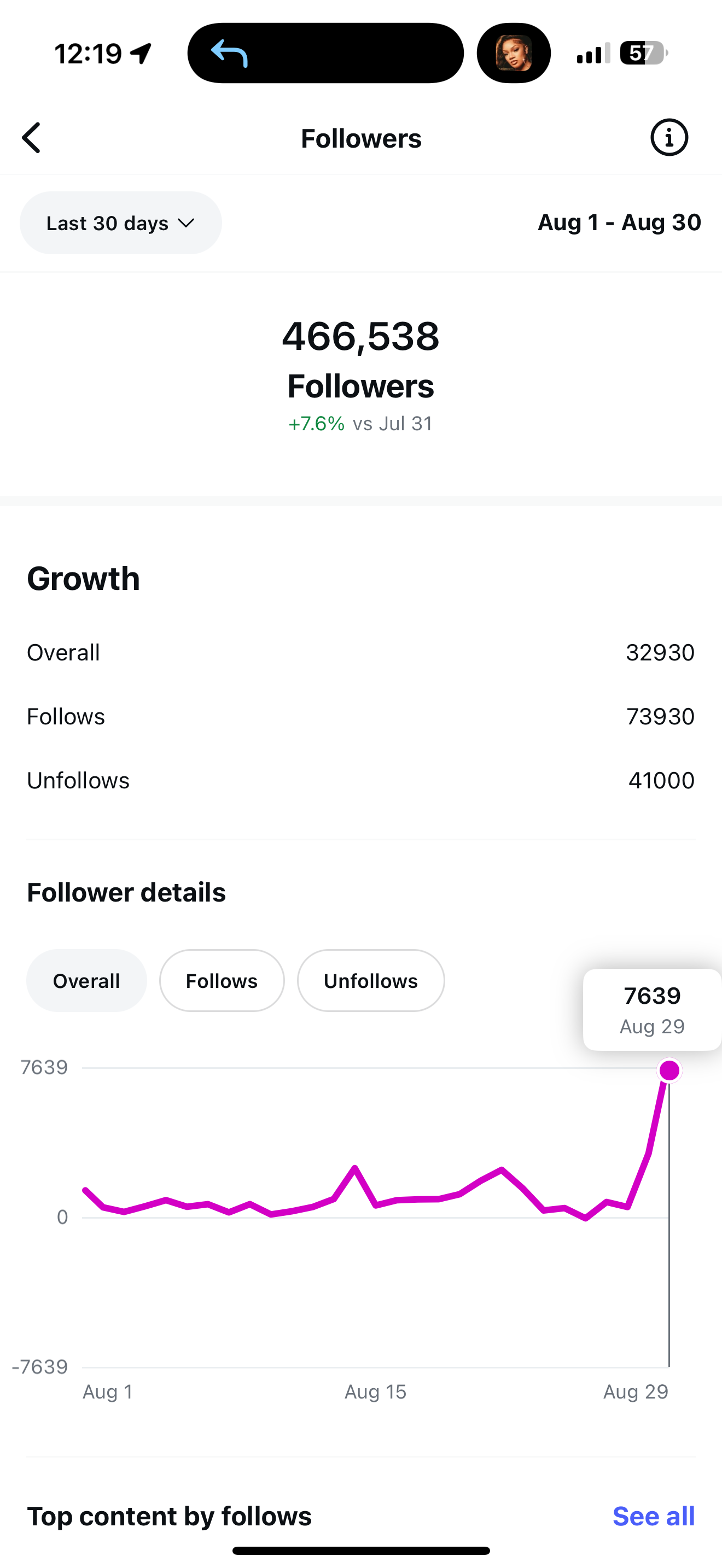
Task: Expand the Last 30 days dropdown
Action: tap(120, 223)
